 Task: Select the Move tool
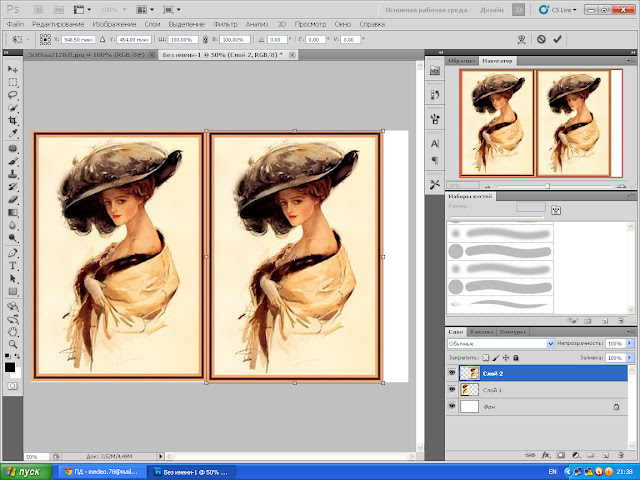(13, 69)
